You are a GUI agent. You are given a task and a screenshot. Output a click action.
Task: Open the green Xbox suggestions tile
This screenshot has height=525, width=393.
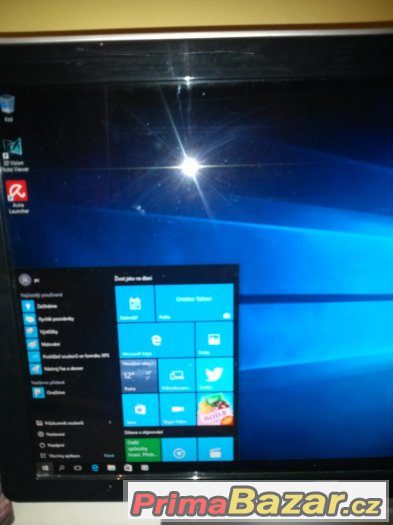(143, 450)
